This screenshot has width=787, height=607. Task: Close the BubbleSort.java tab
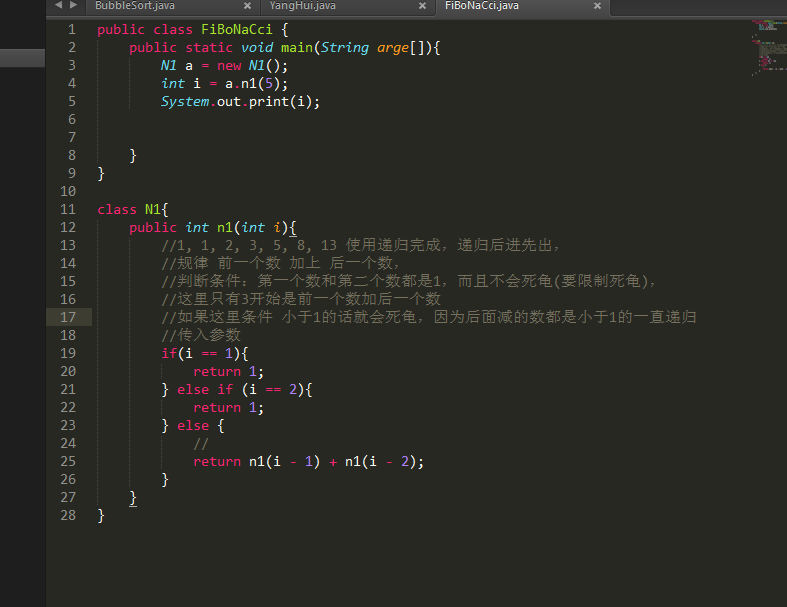point(247,6)
